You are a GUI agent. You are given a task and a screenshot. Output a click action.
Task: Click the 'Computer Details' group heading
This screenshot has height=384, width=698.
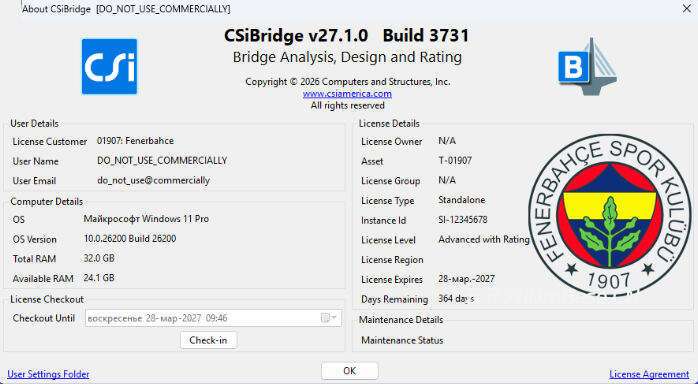[x=47, y=202]
